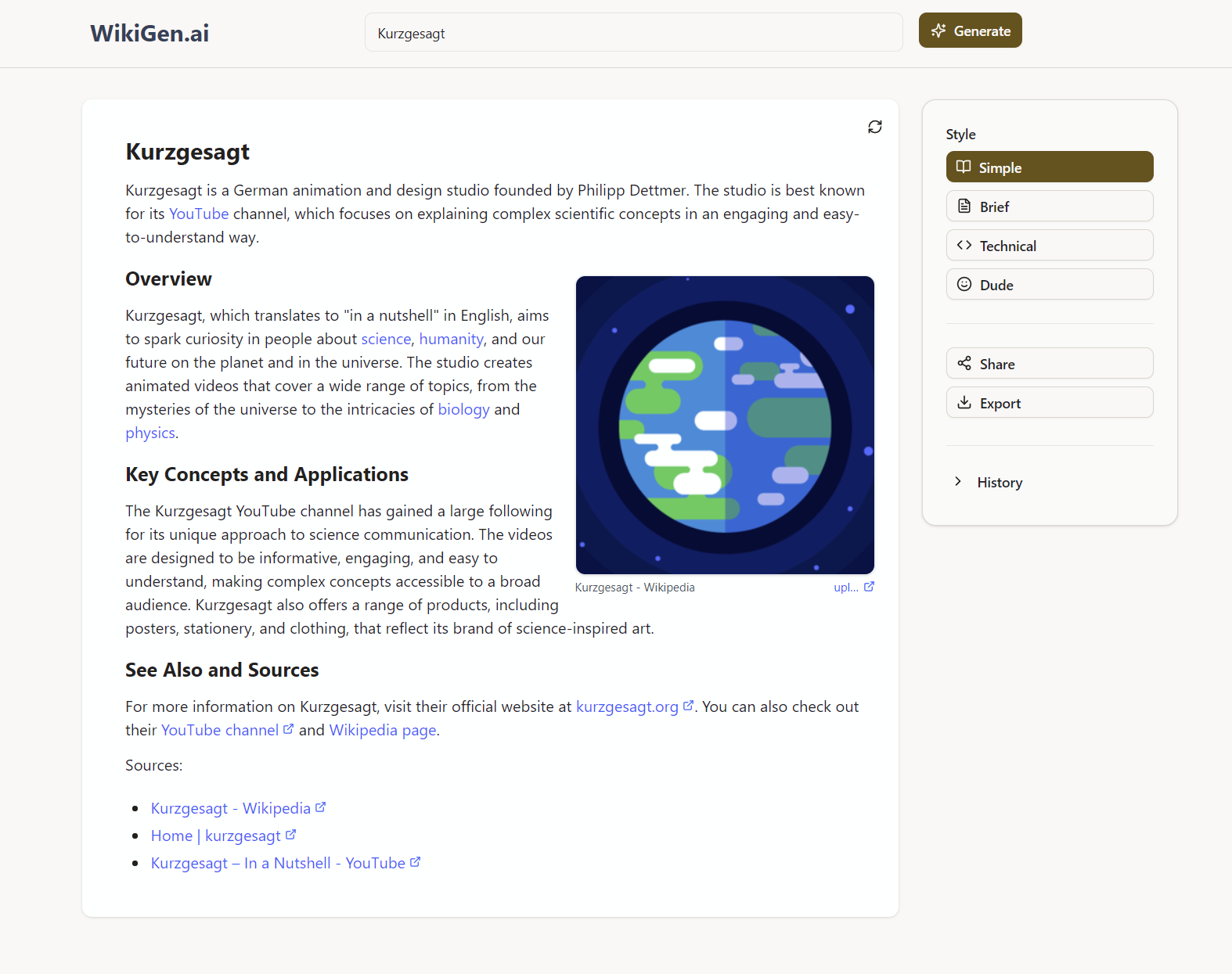Click the download arrow icon beside Export

pos(964,402)
